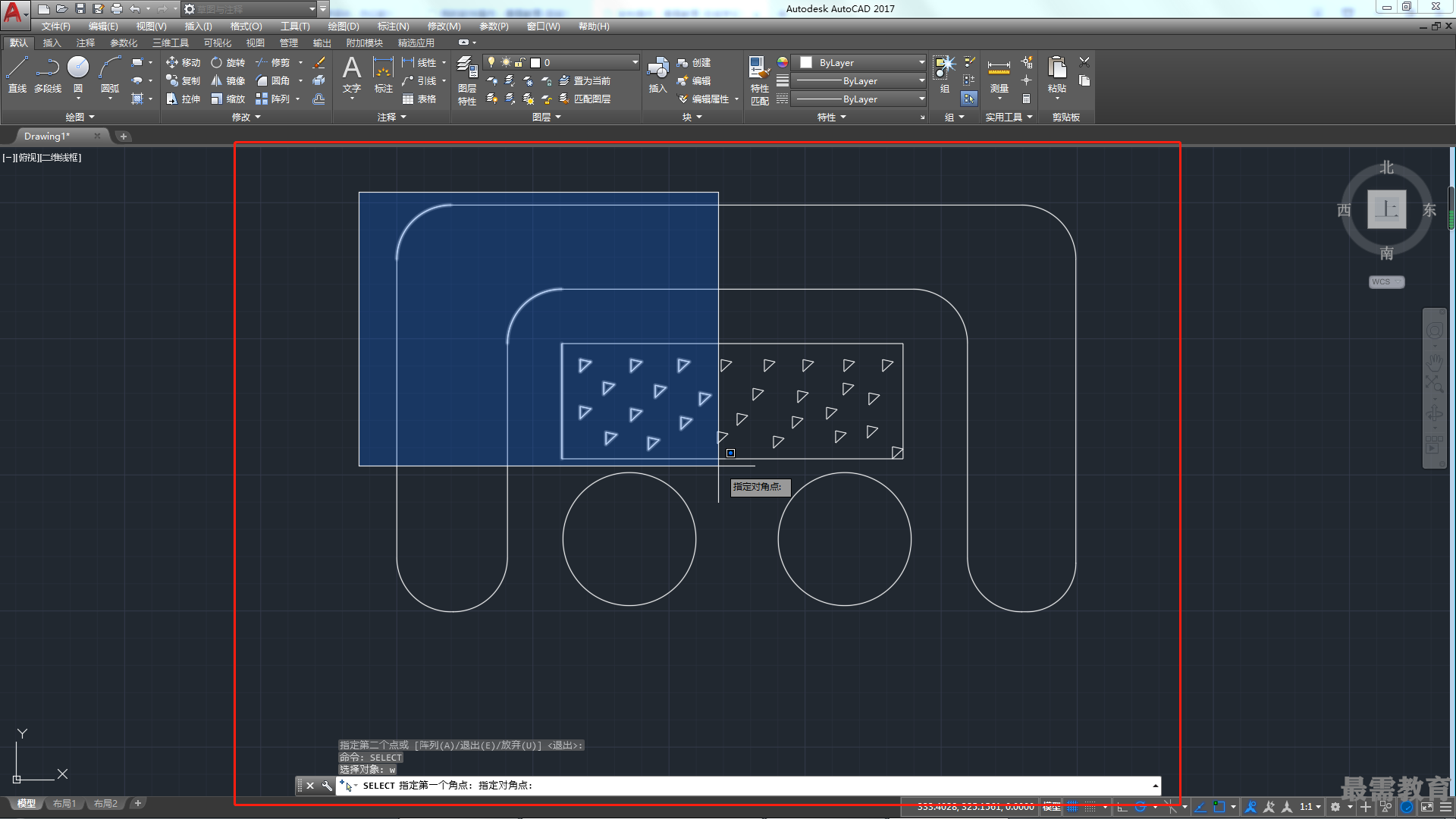Switch to the 参数化 ribbon tab

(x=124, y=42)
